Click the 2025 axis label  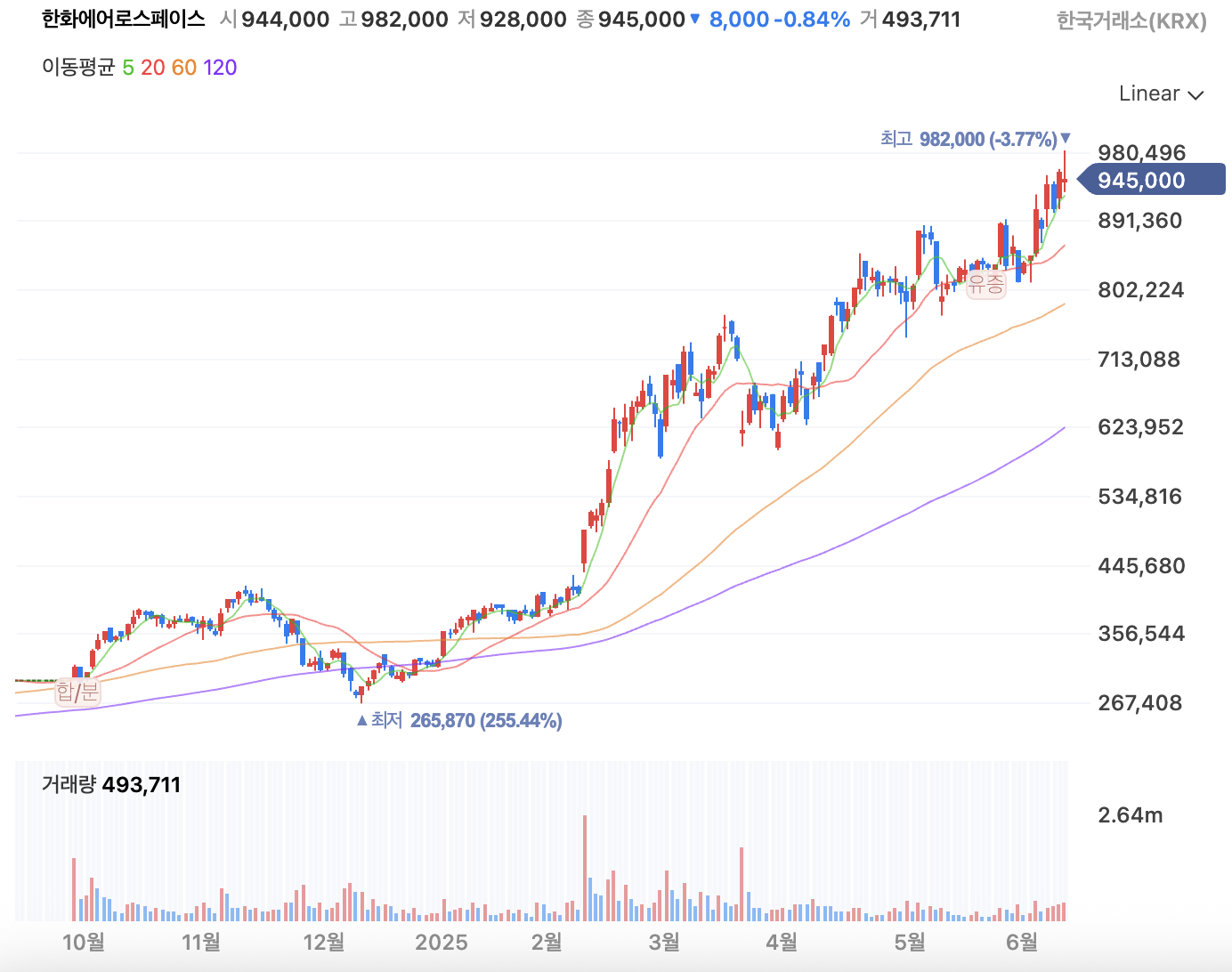442,942
